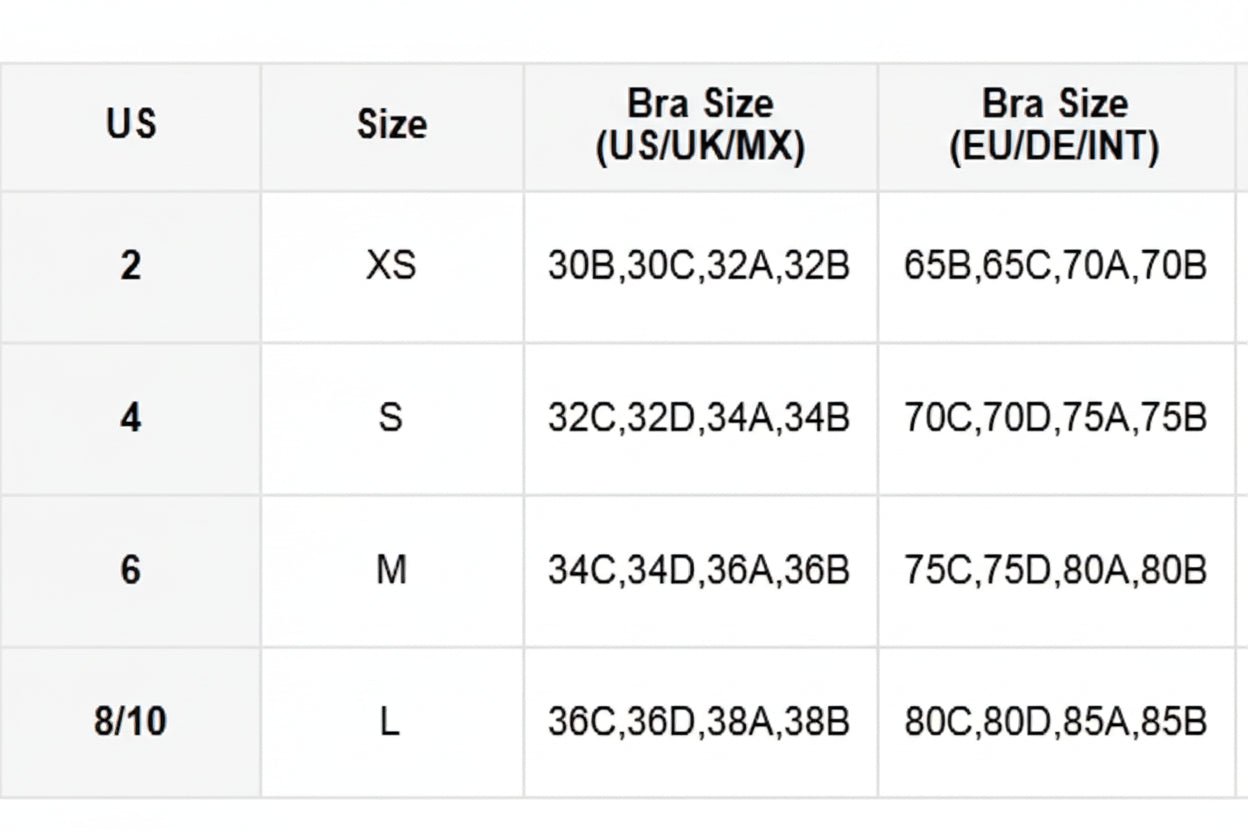Click the 32C,32D,34A,34B cell
This screenshot has height=832, width=1248.
[x=699, y=418]
